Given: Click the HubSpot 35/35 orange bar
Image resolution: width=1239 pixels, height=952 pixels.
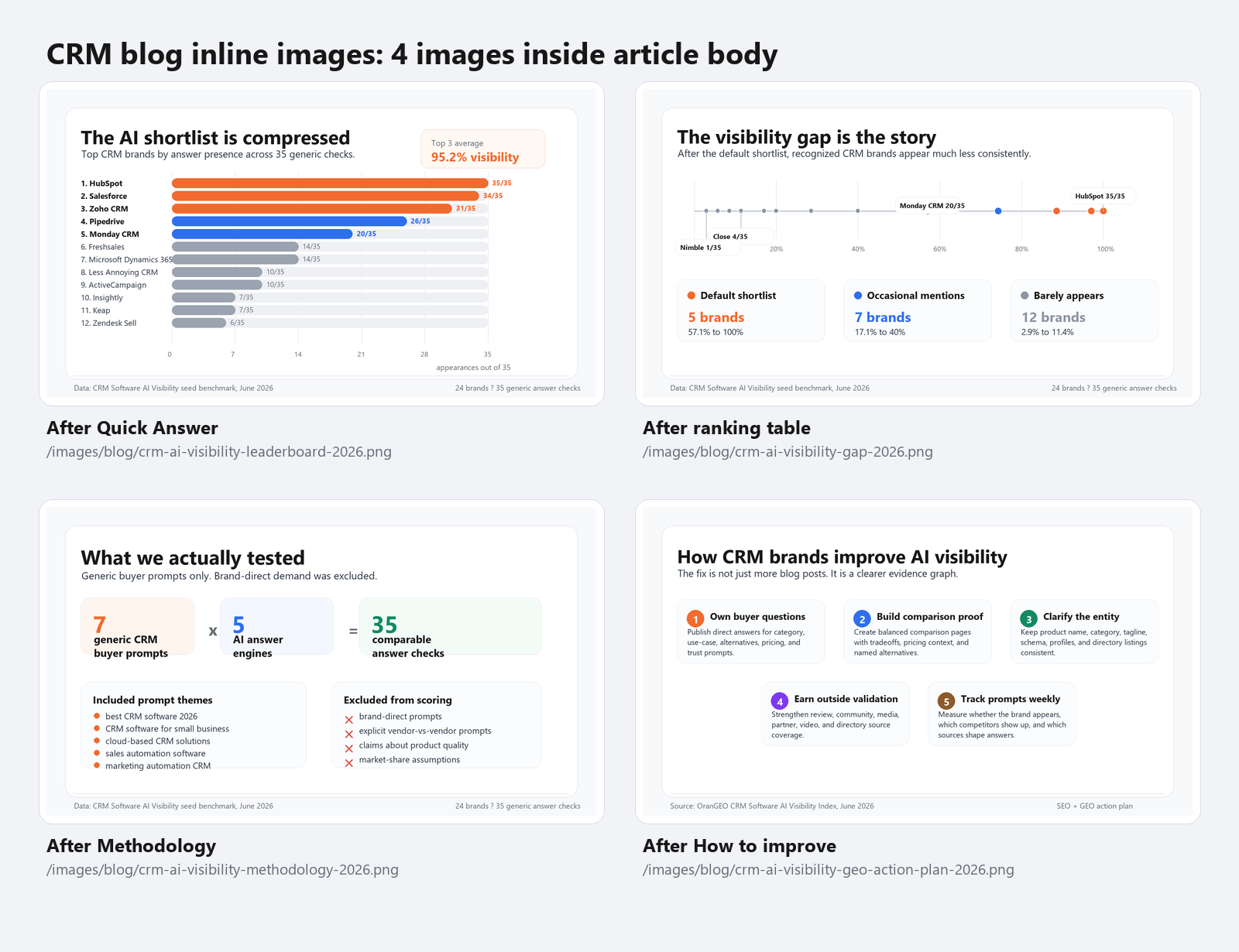Looking at the screenshot, I should [330, 183].
